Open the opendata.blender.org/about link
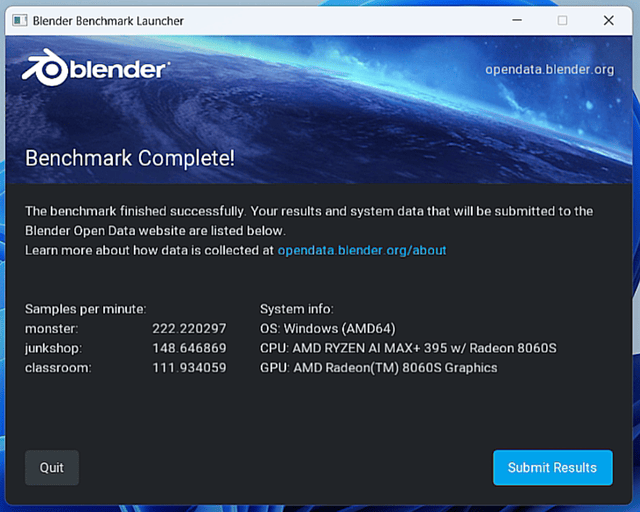The width and height of the screenshot is (640, 512). click(x=362, y=250)
